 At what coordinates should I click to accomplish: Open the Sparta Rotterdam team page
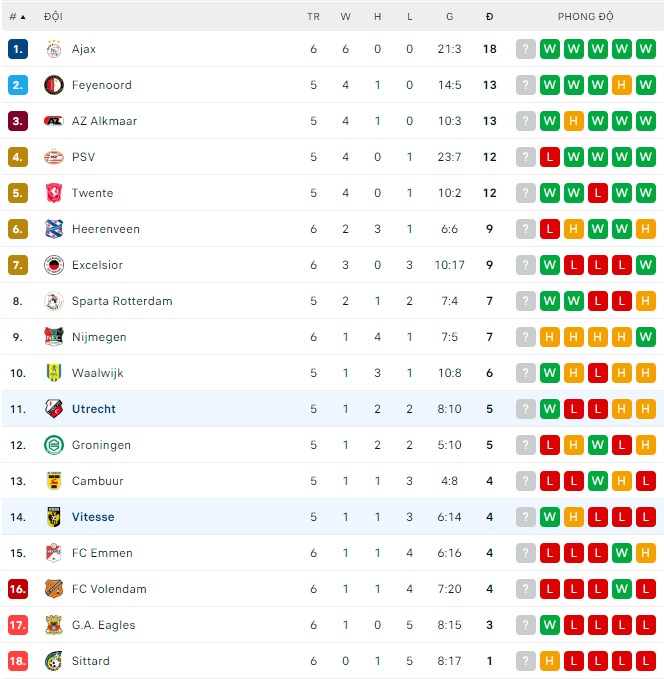(x=122, y=301)
